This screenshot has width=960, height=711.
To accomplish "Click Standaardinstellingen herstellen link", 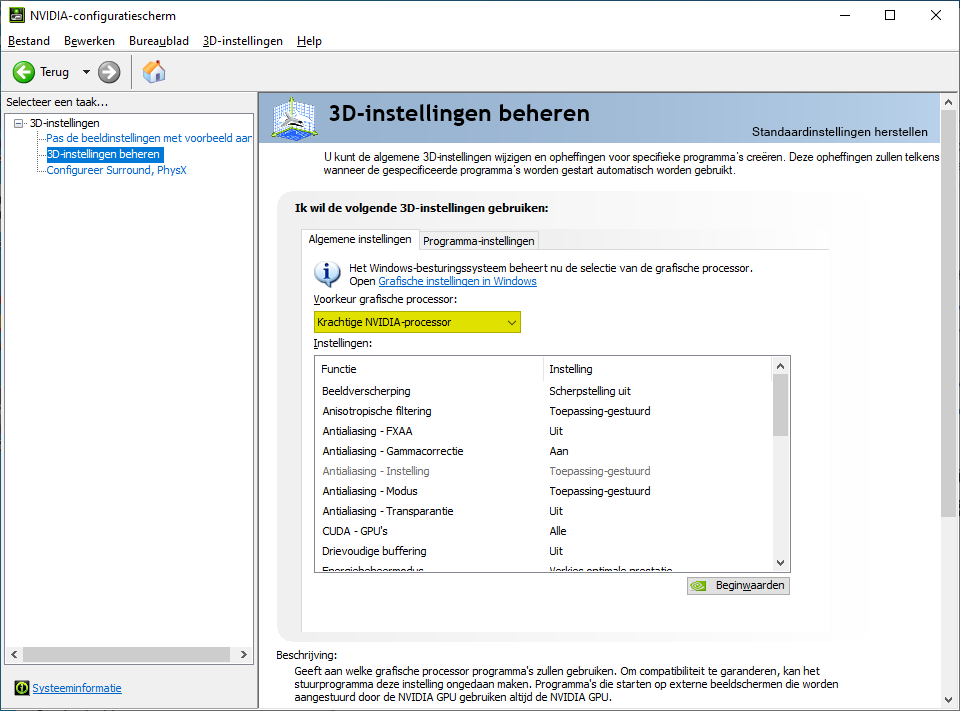I will pyautogui.click(x=839, y=132).
